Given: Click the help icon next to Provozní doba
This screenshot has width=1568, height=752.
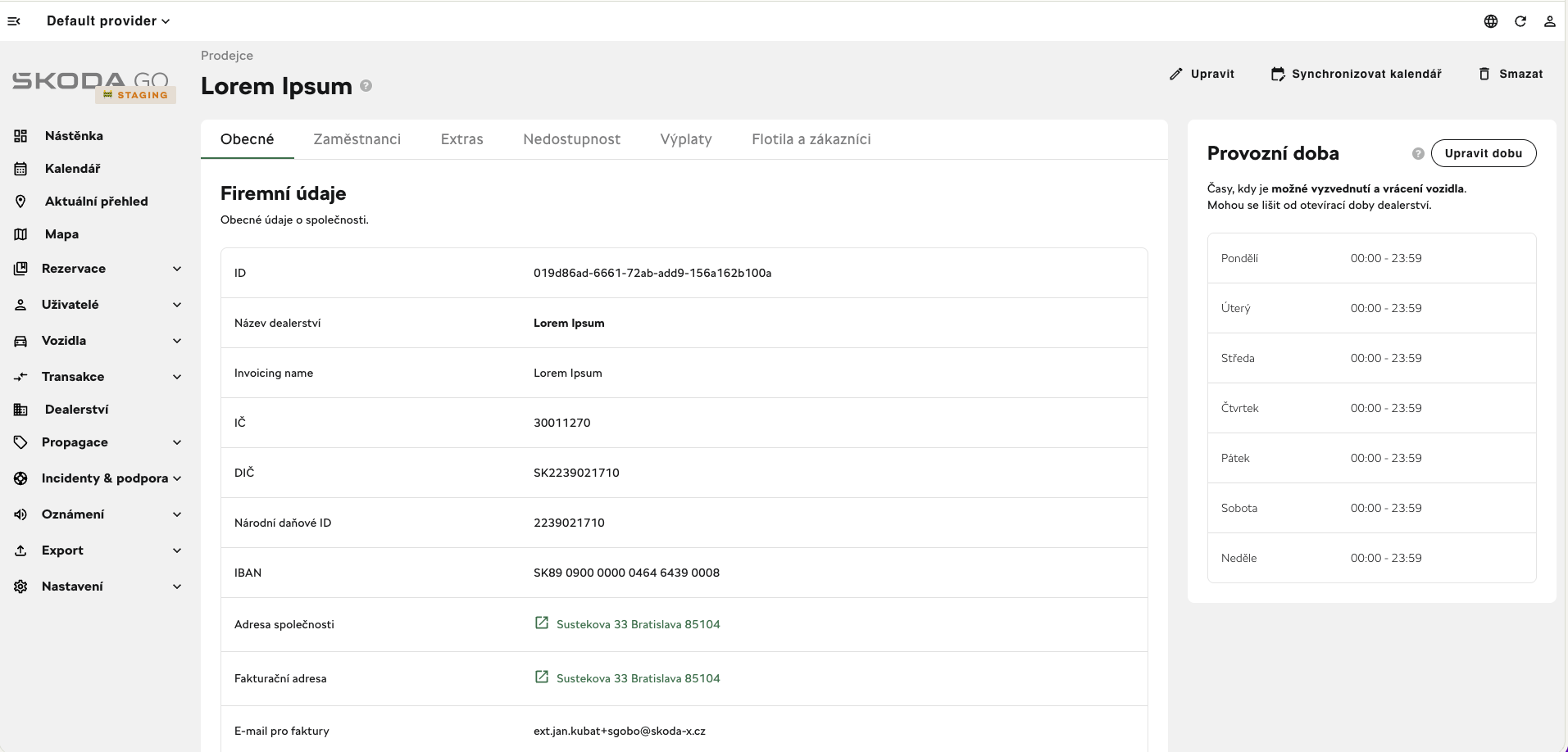Looking at the screenshot, I should tap(1418, 154).
